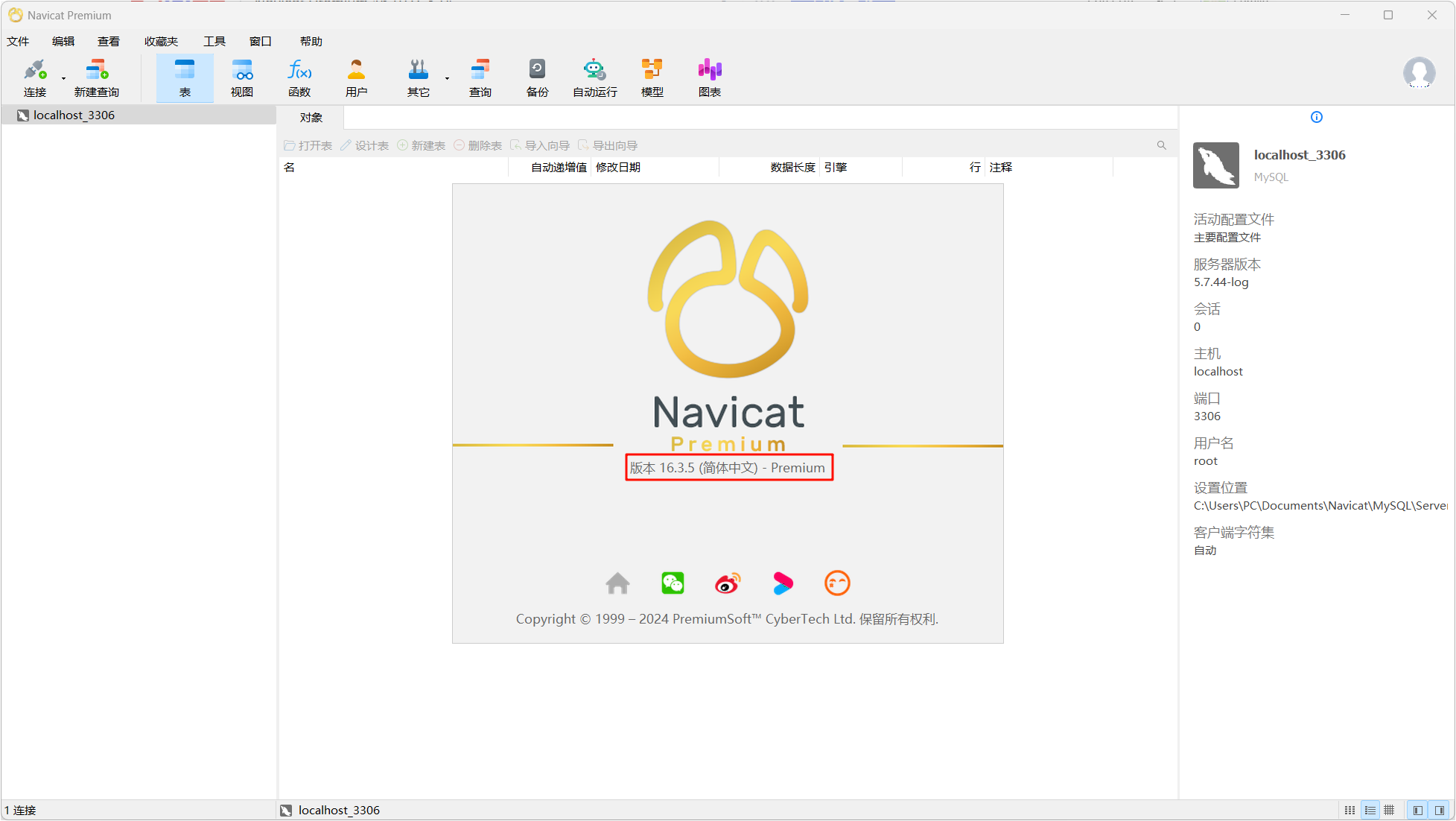Expand the Others (其它) dropdown arrow
The width and height of the screenshot is (1456, 821).
(x=447, y=78)
